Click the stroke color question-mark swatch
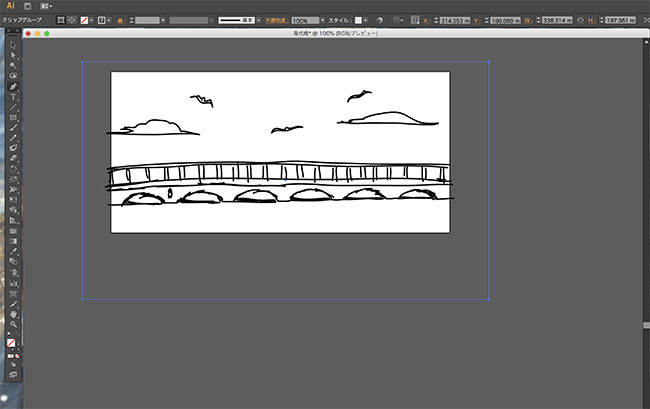Image resolution: width=650 pixels, height=409 pixels. point(102,20)
